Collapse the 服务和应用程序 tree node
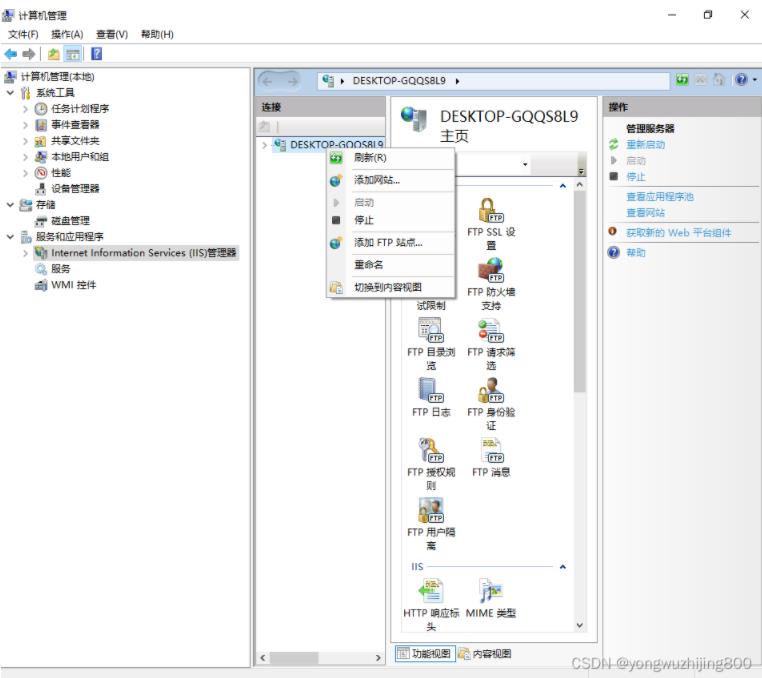This screenshot has width=762, height=678. (10, 237)
